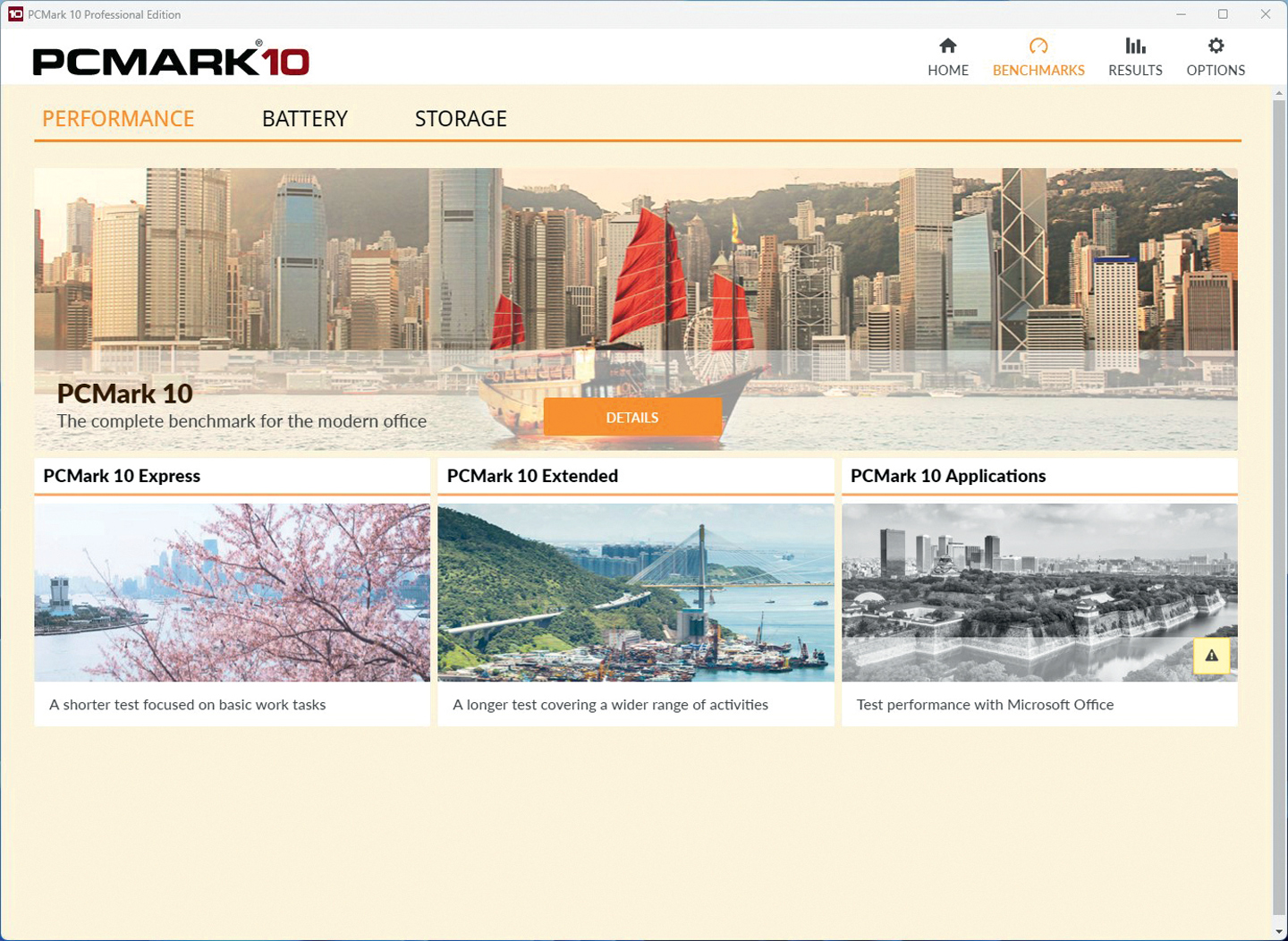
Task: Switch to the Storage tab
Action: pos(461,119)
